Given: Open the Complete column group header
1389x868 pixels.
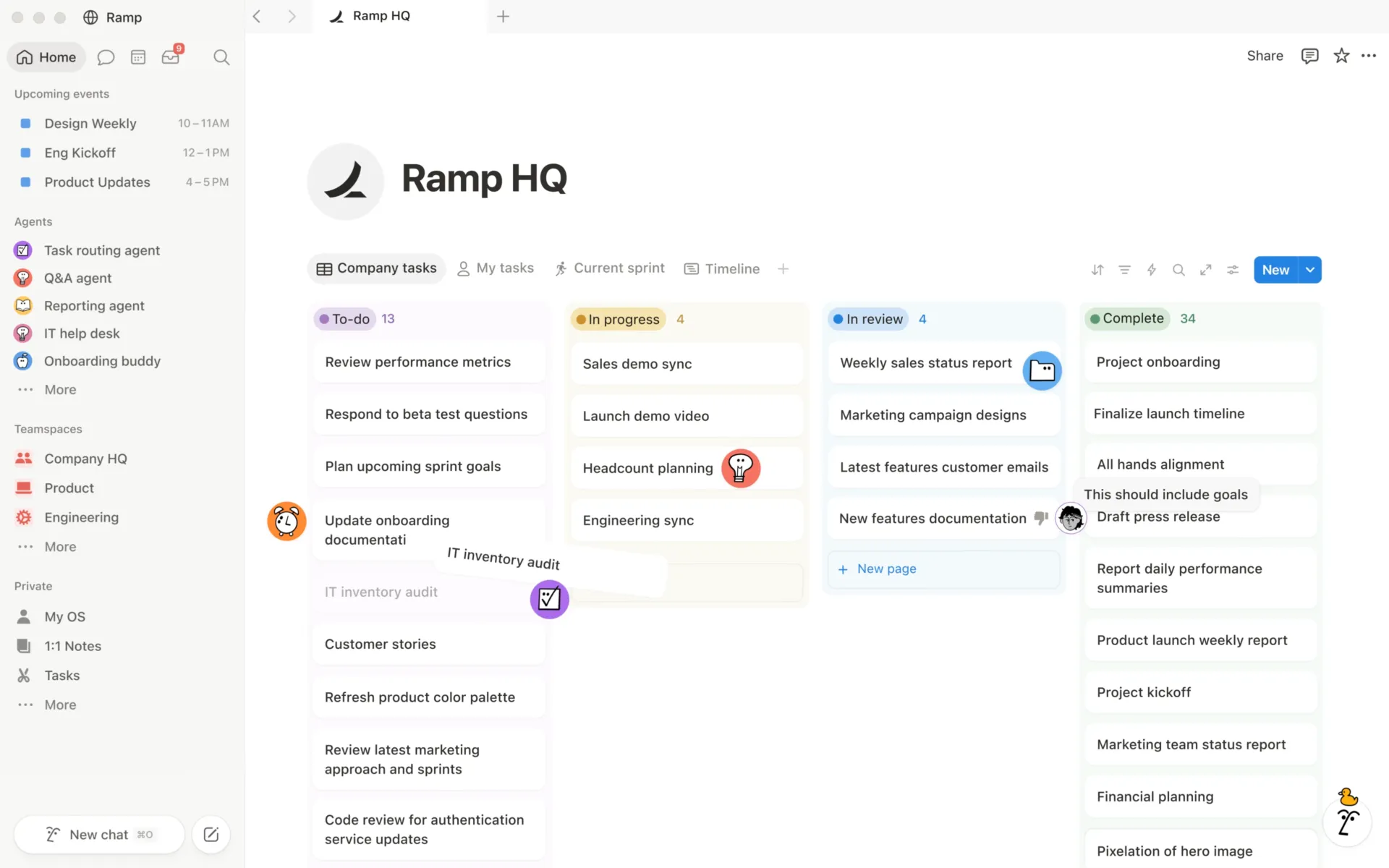Looking at the screenshot, I should (x=1128, y=318).
